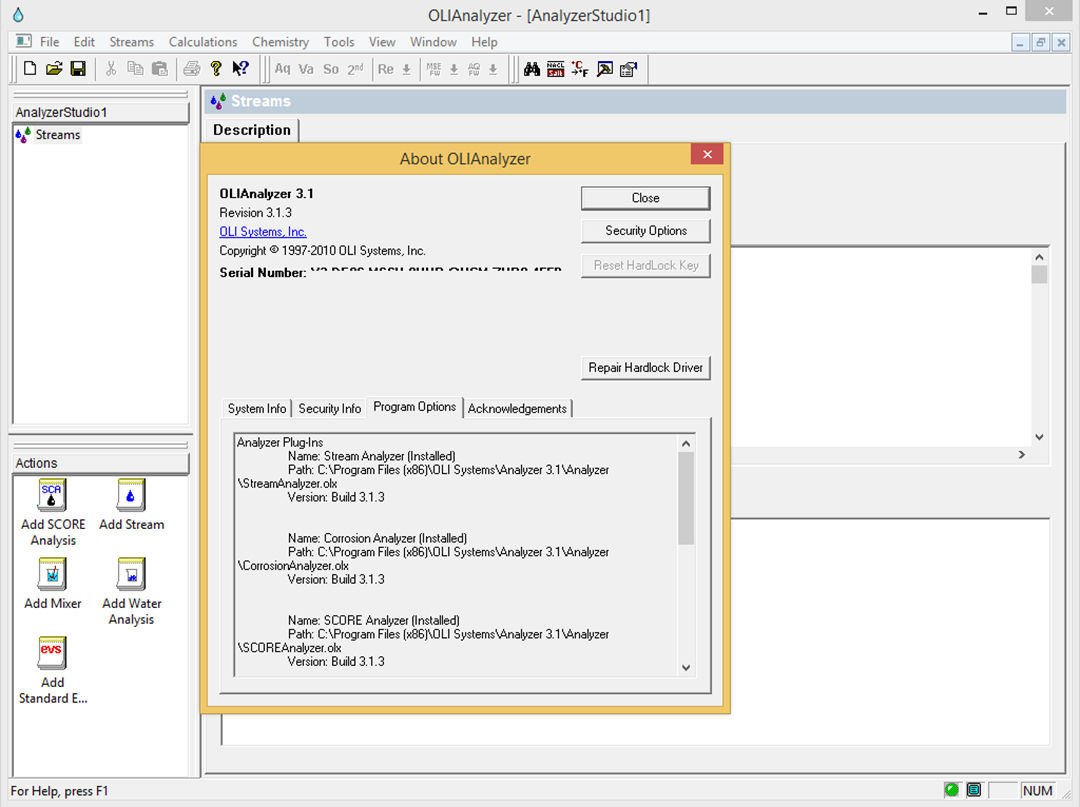This screenshot has height=807, width=1080.
Task: Click the Repair Hardlock Driver button
Action: (x=645, y=368)
